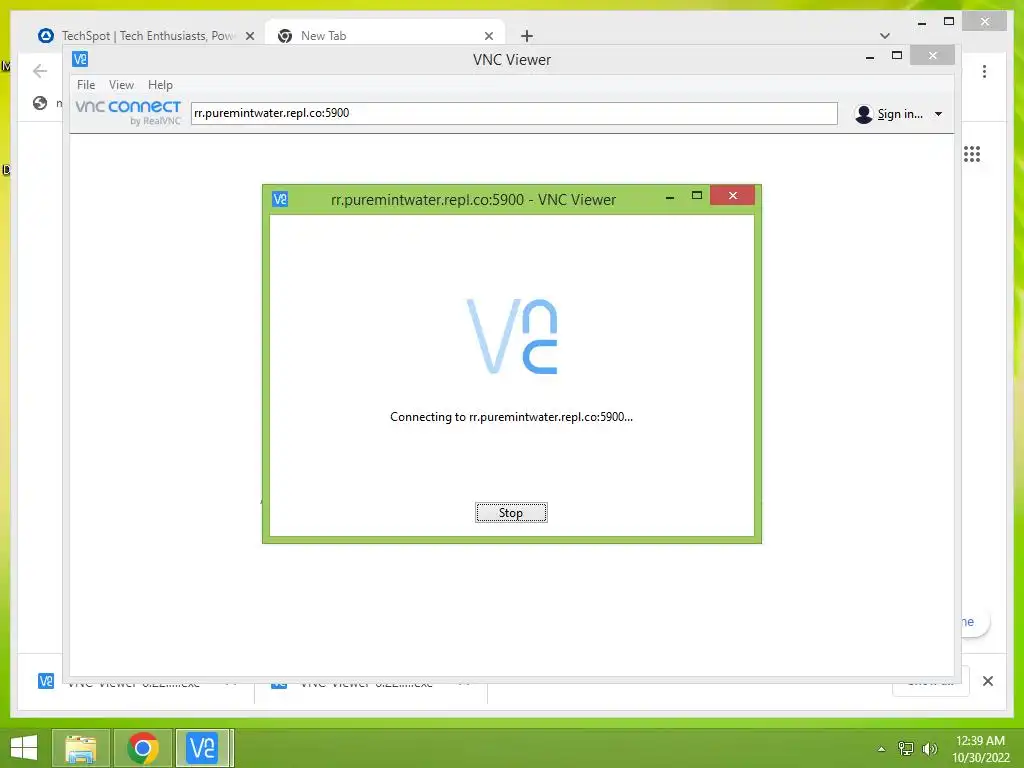Click Chrome's back arrow
This screenshot has height=768, width=1024.
tap(40, 71)
